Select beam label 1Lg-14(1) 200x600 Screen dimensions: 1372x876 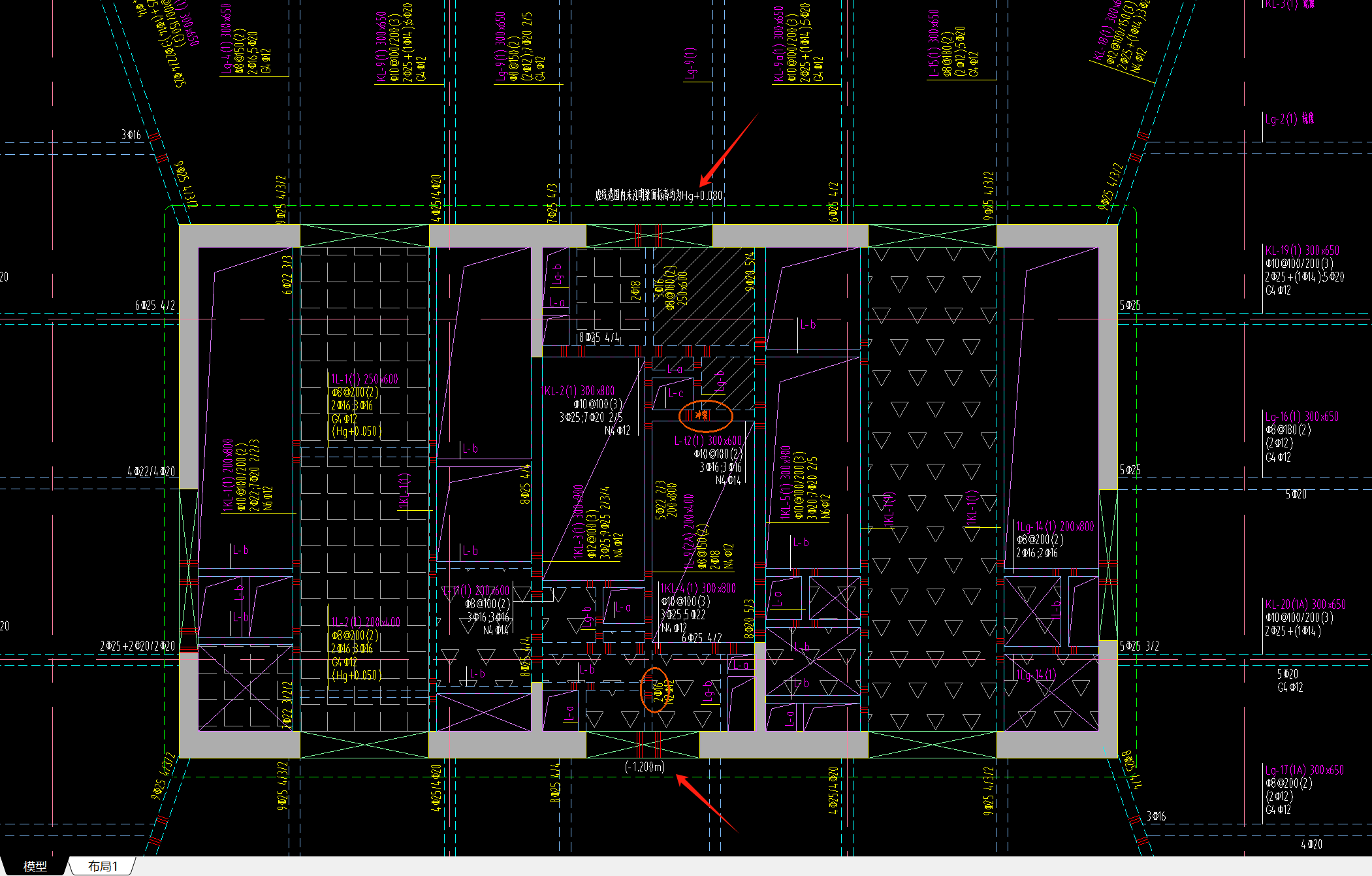(x=1055, y=527)
